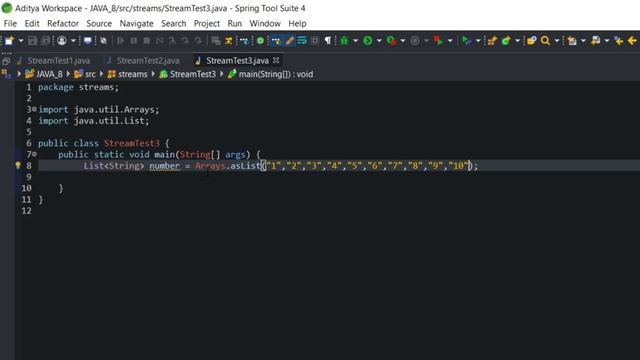Open the Navigate menu
Screen dimensions: 640x360
pos(136,24)
